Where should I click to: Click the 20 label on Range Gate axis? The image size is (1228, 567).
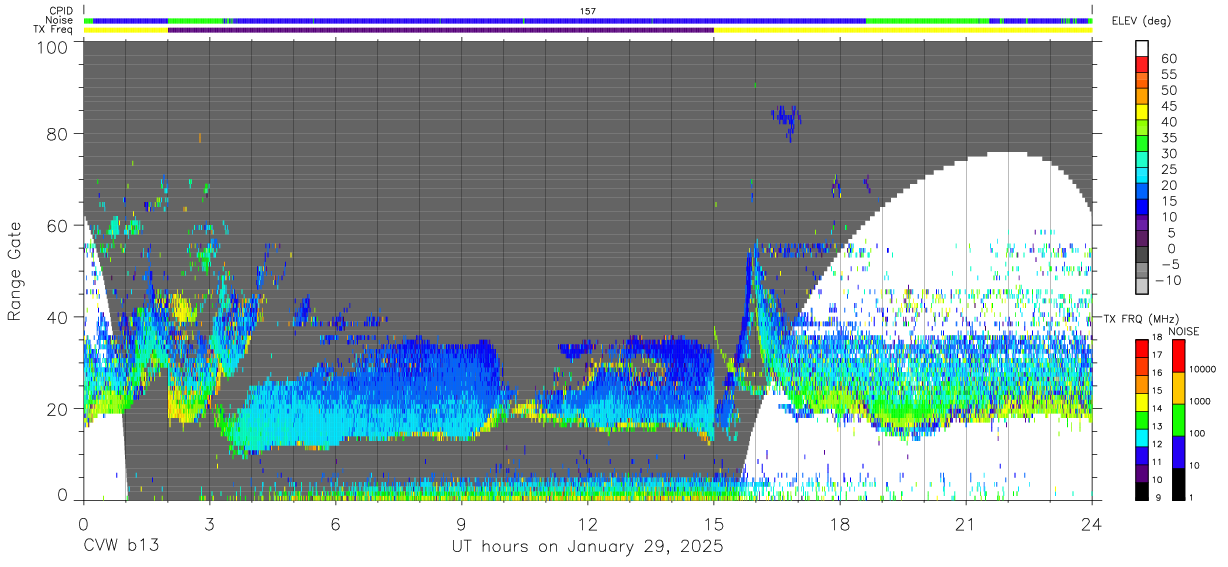click(59, 409)
